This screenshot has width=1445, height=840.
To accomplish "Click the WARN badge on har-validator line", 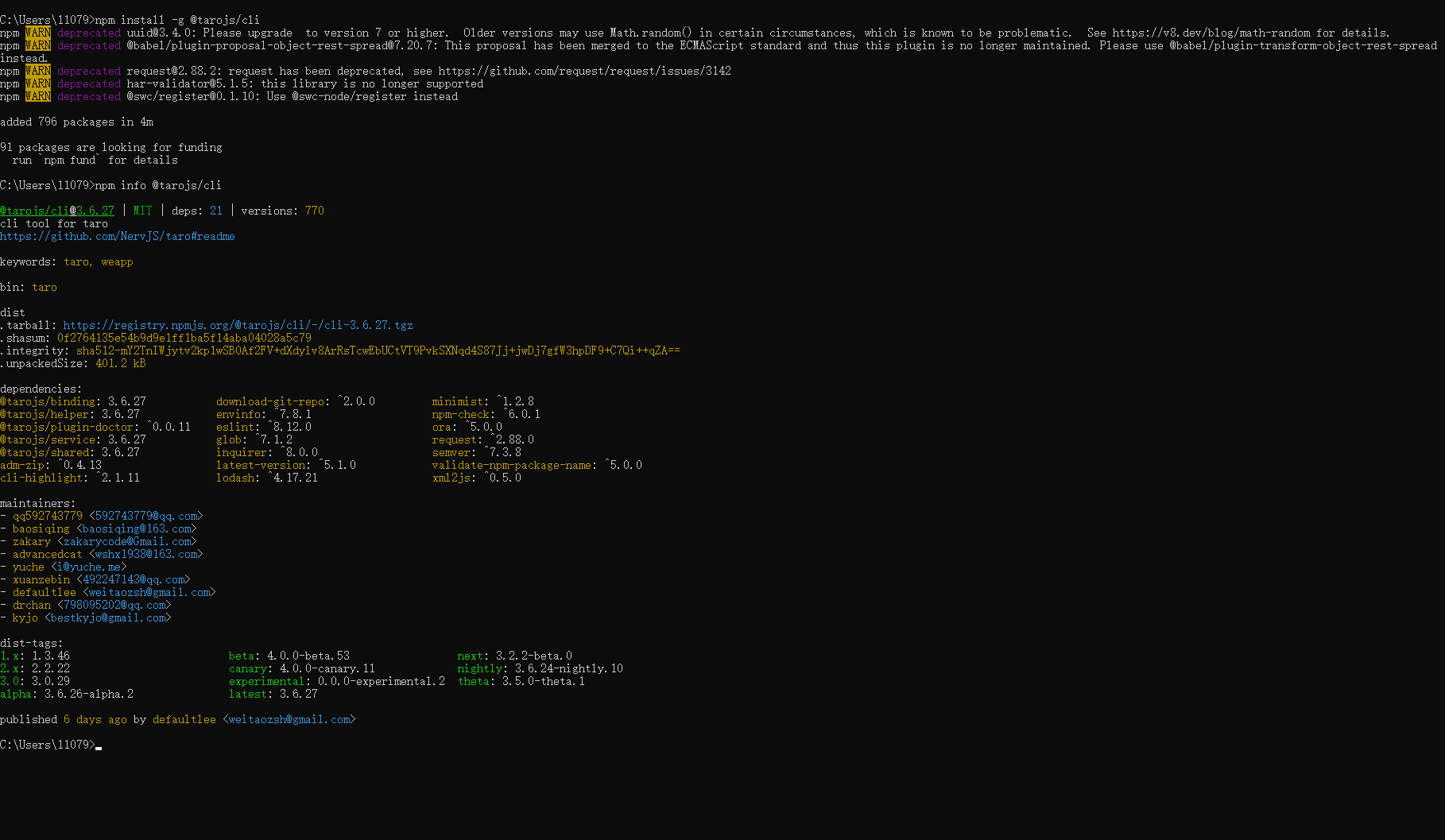I will click(x=37, y=83).
